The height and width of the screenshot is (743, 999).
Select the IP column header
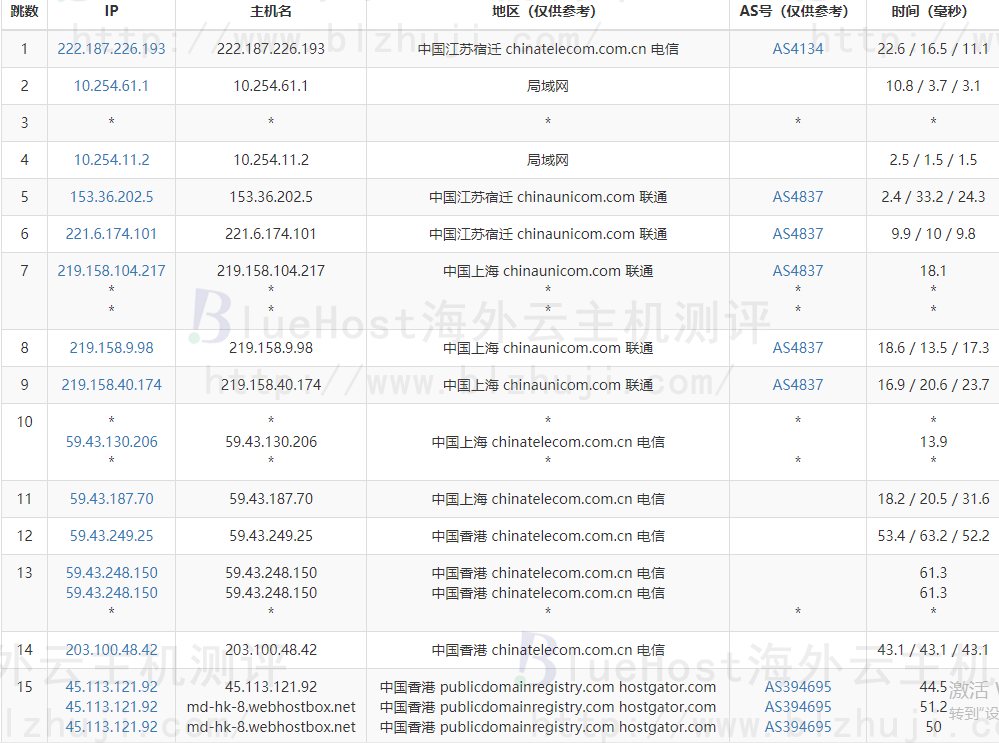coord(111,11)
